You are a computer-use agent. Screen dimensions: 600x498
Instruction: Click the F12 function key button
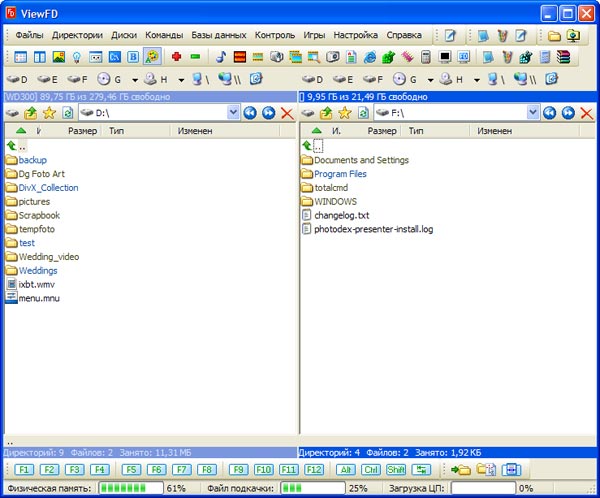coord(314,469)
